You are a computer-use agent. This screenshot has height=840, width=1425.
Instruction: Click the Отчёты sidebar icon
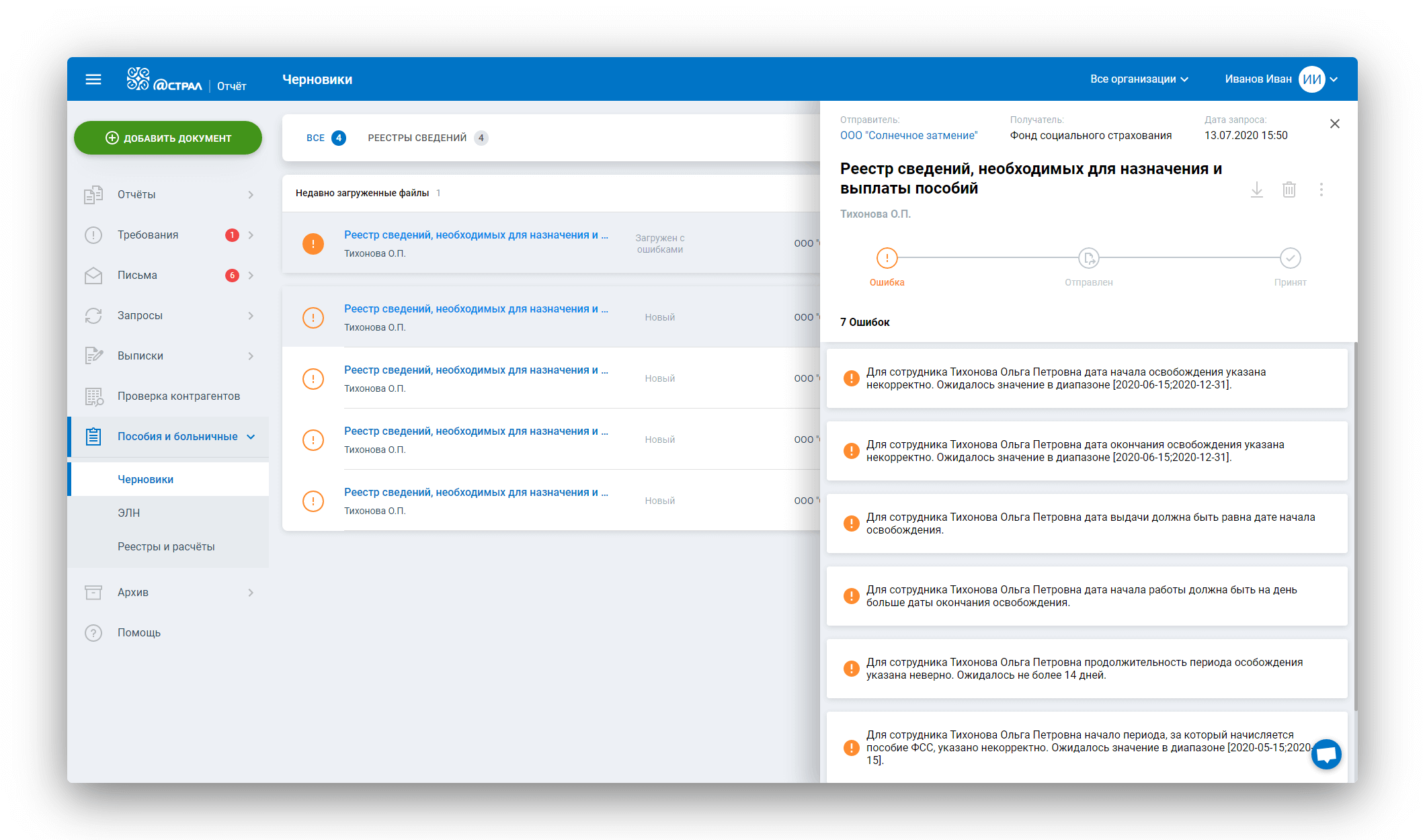[93, 195]
